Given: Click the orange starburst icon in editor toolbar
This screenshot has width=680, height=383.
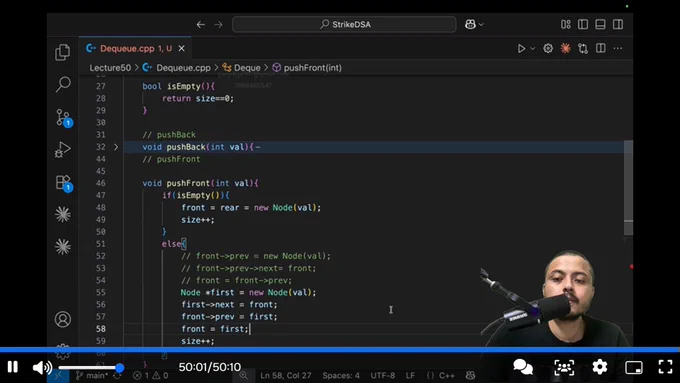Looking at the screenshot, I should pos(565,48).
